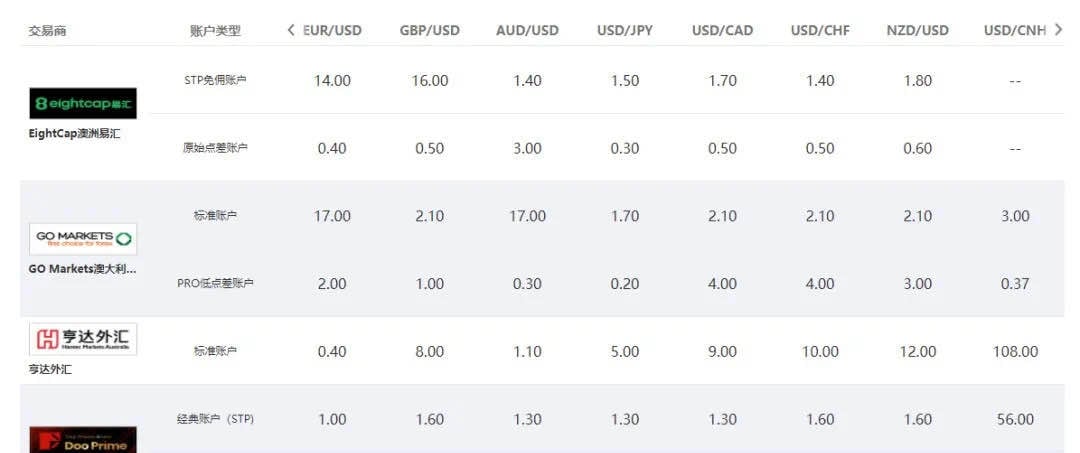1080x453 pixels.
Task: Open the EightCap澳洲易汇 broker link
Action: tap(74, 134)
